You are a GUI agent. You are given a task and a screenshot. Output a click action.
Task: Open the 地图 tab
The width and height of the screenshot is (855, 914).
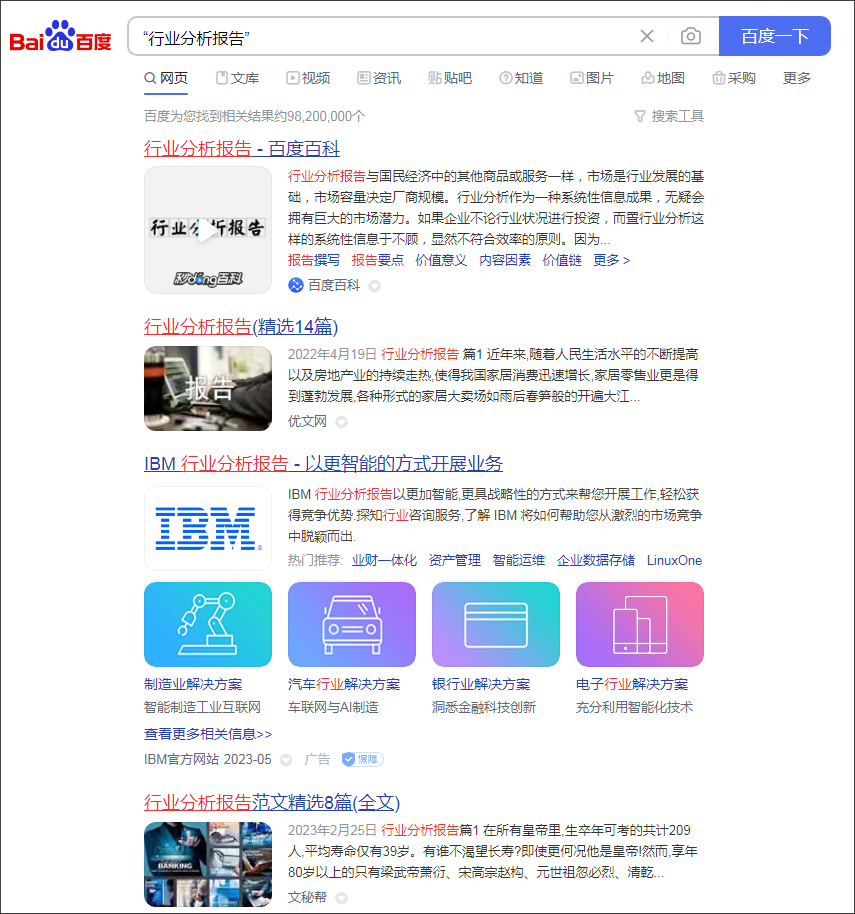(x=663, y=78)
